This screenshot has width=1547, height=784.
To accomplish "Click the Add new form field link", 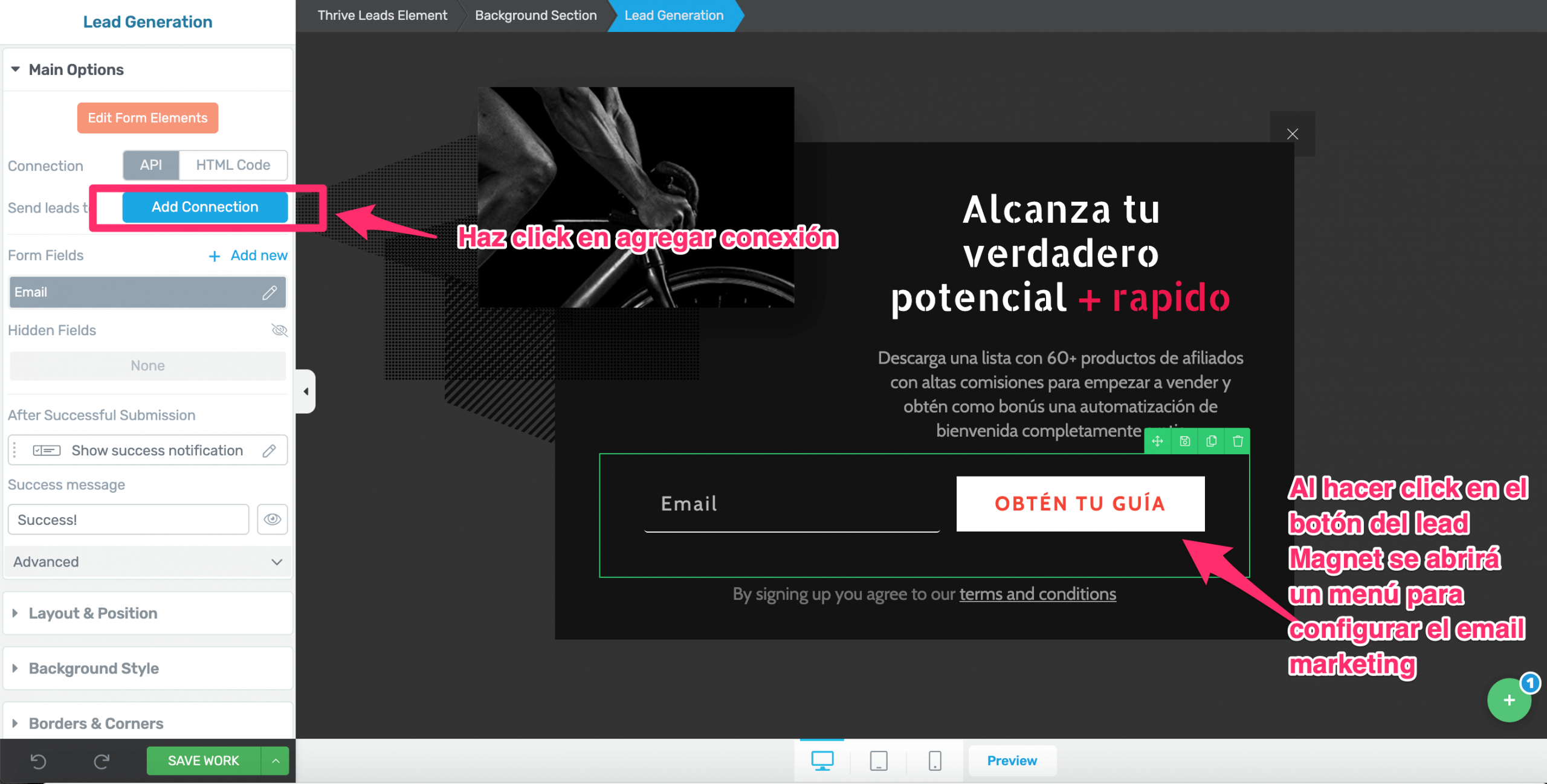I will pyautogui.click(x=247, y=255).
